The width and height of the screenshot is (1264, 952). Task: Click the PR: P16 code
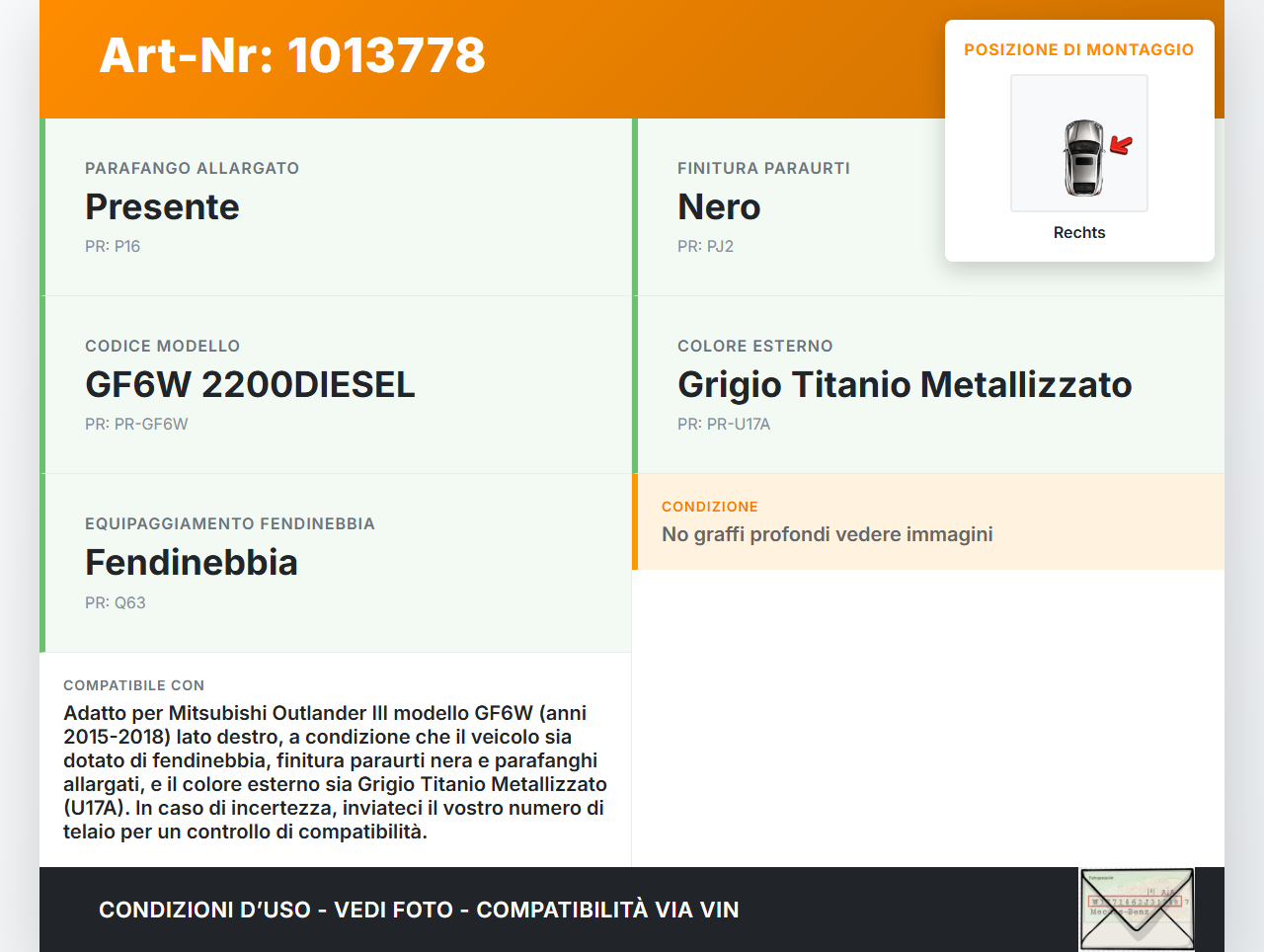point(113,247)
